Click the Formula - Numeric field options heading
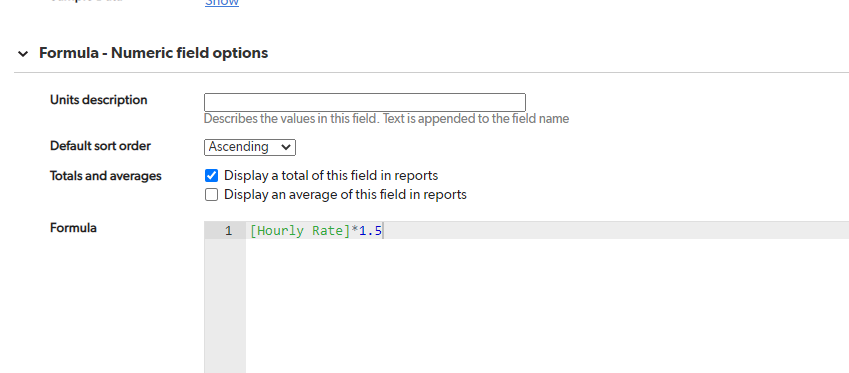849x373 pixels. coord(153,53)
